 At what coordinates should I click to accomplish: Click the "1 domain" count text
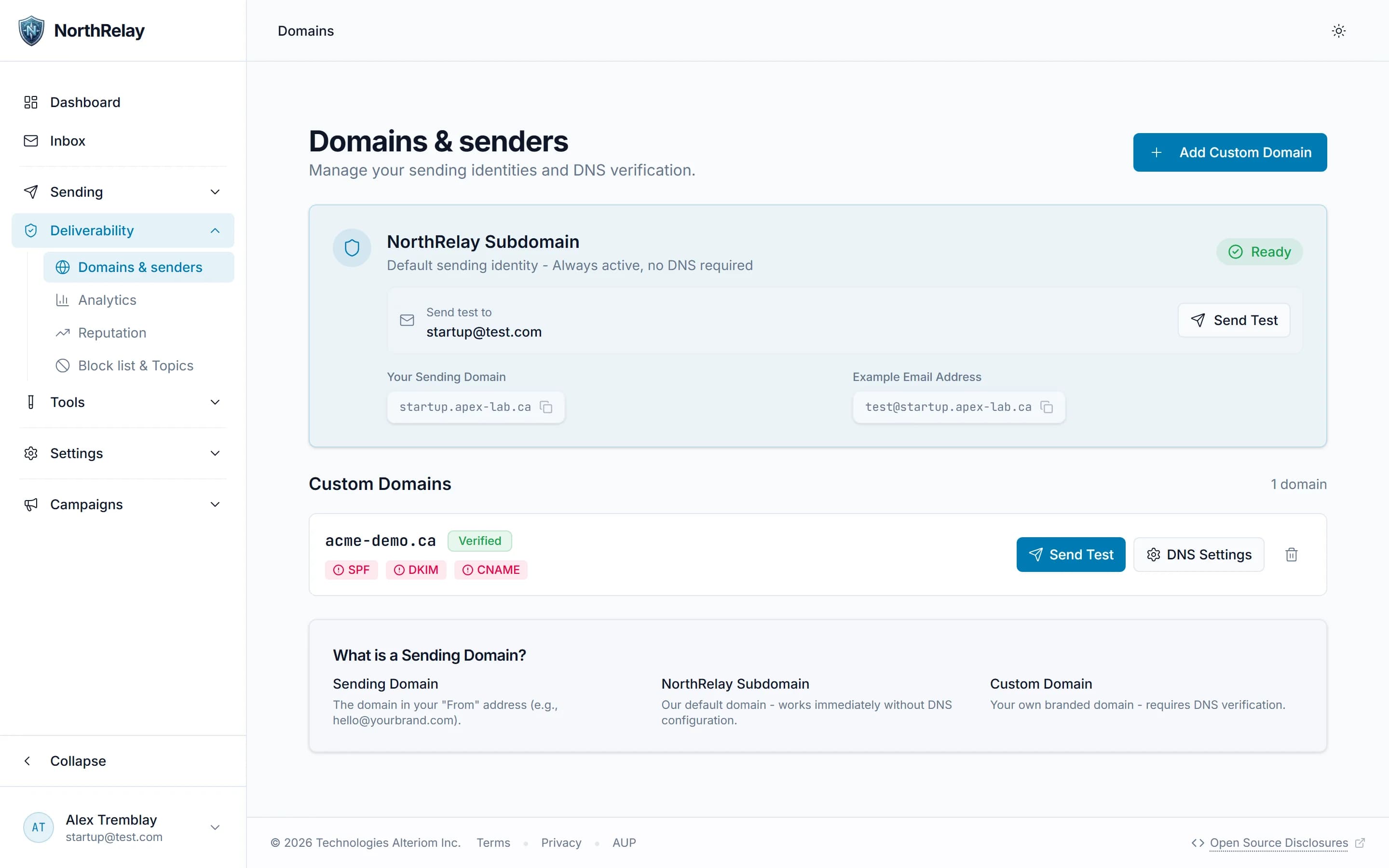point(1298,484)
